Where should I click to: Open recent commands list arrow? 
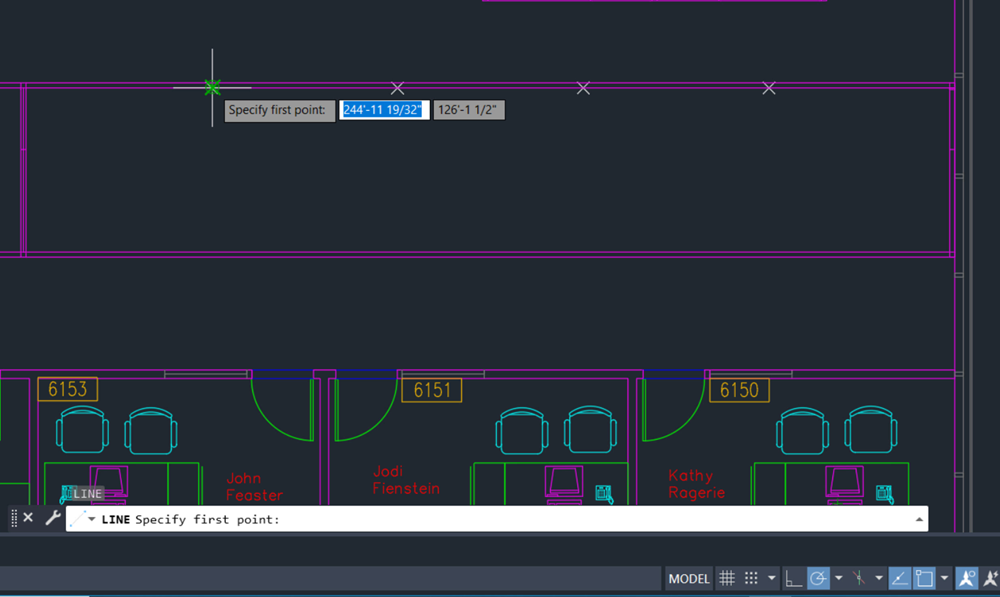(x=92, y=519)
